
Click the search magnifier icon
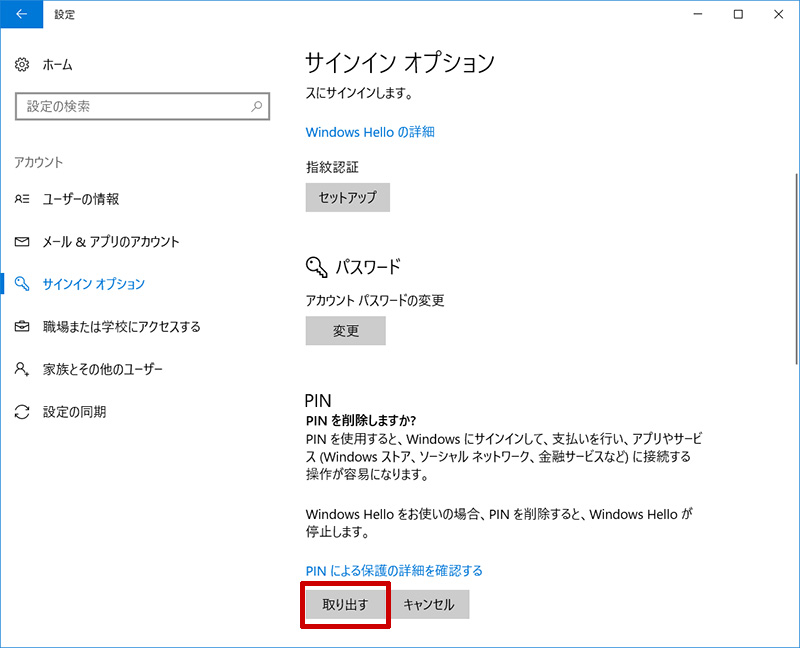pos(257,106)
